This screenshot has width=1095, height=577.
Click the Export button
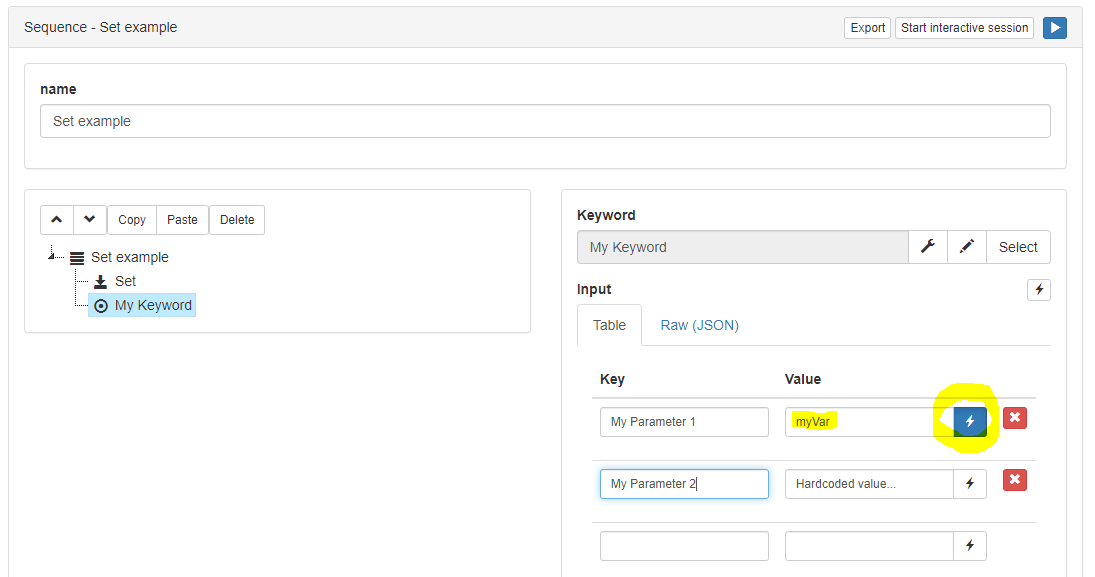click(867, 28)
